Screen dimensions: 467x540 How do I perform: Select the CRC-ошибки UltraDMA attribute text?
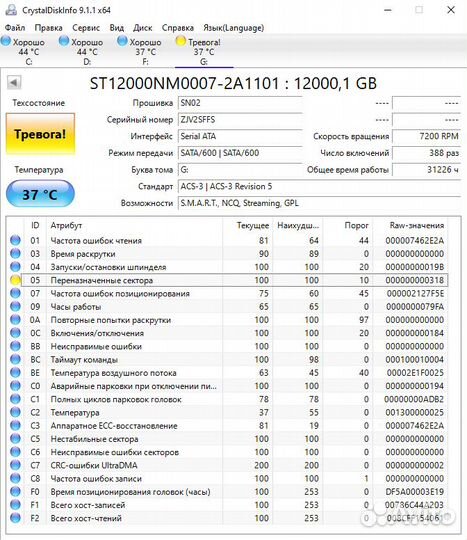pos(94,465)
